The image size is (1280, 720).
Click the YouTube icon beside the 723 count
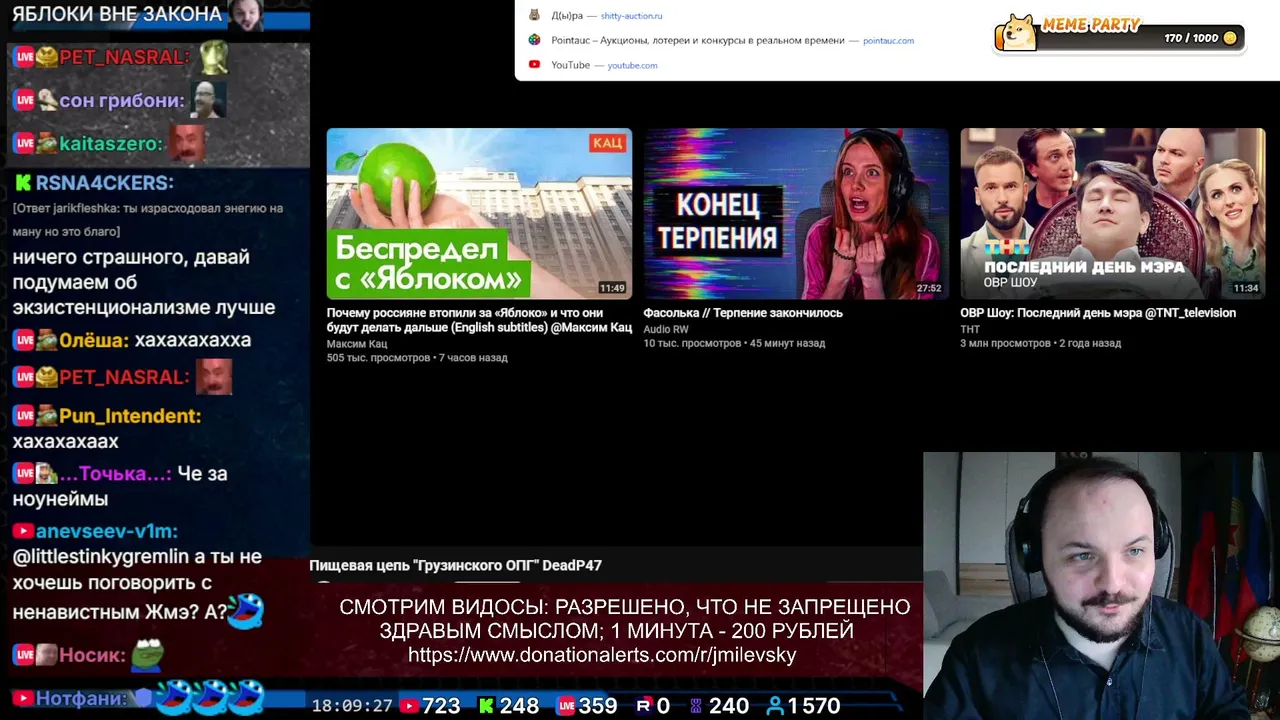coord(408,706)
